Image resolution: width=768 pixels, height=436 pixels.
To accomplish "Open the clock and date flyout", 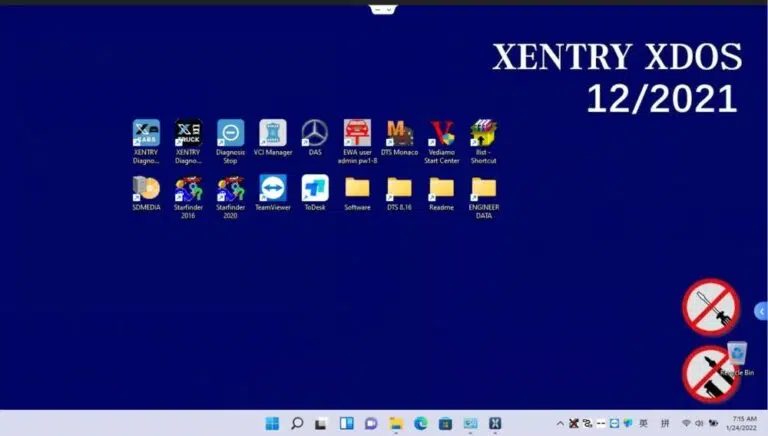I will 744,424.
